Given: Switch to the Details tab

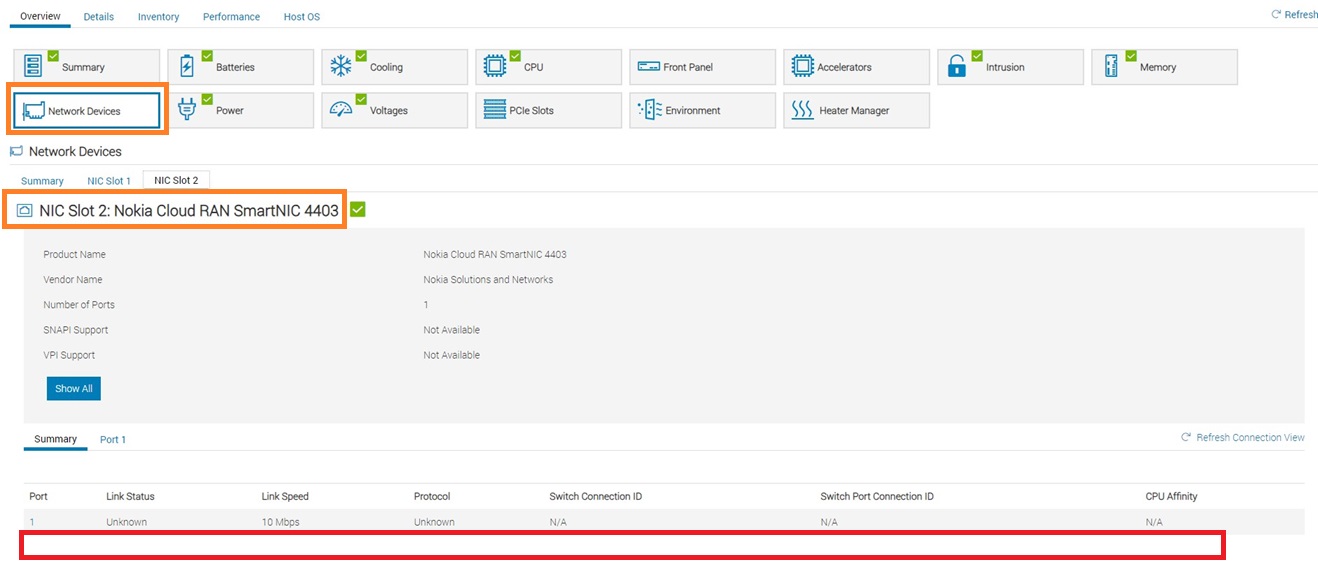Looking at the screenshot, I should point(99,17).
